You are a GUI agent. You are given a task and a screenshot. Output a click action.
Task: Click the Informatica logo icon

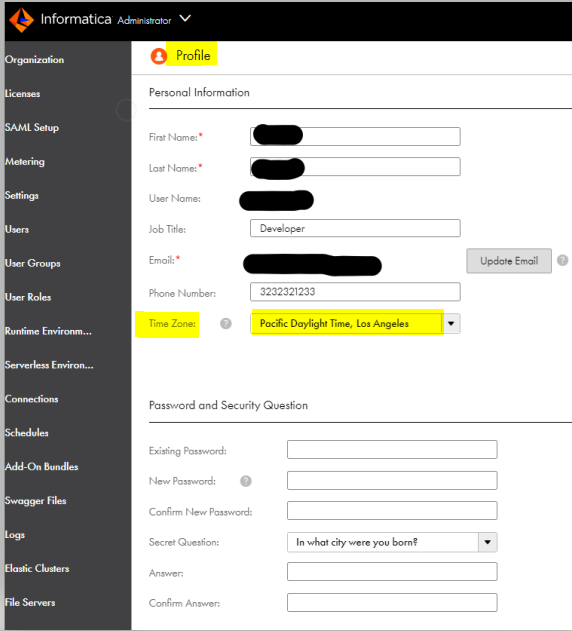point(21,19)
